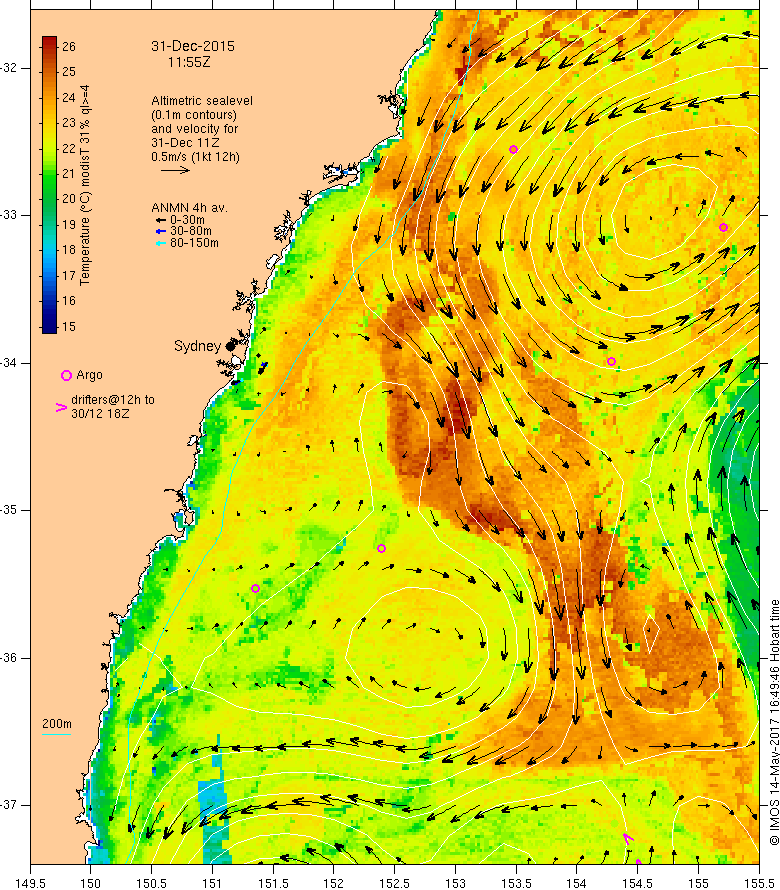The height and width of the screenshot is (890, 780).
Task: Click the Sydney city label
Action: click(197, 346)
